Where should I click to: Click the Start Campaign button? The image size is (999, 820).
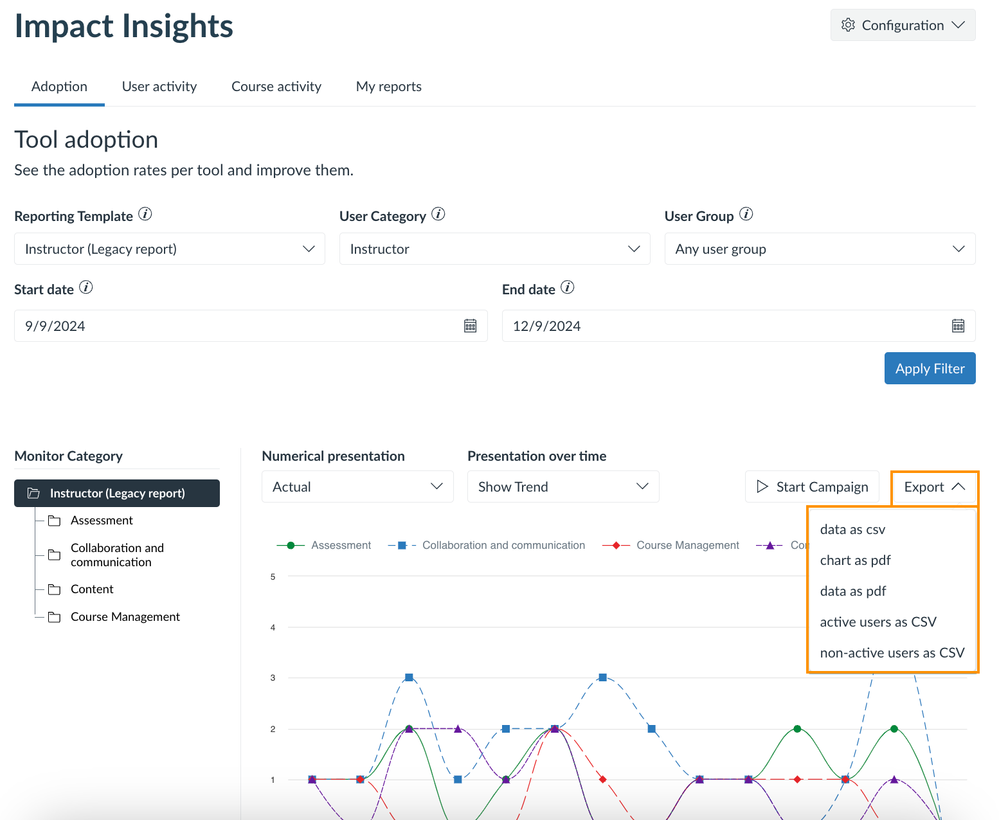812,487
